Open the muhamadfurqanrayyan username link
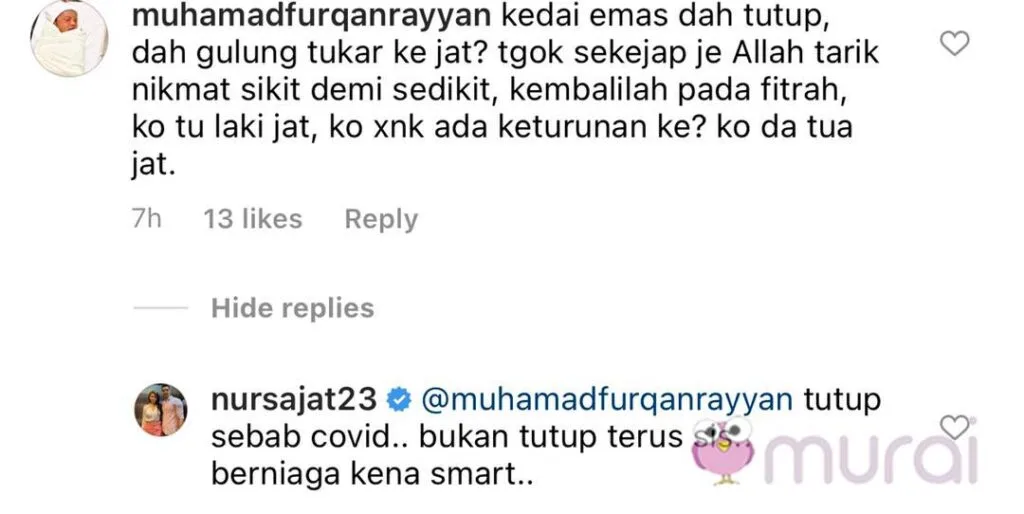This screenshot has height=514, width=1024. (x=312, y=16)
